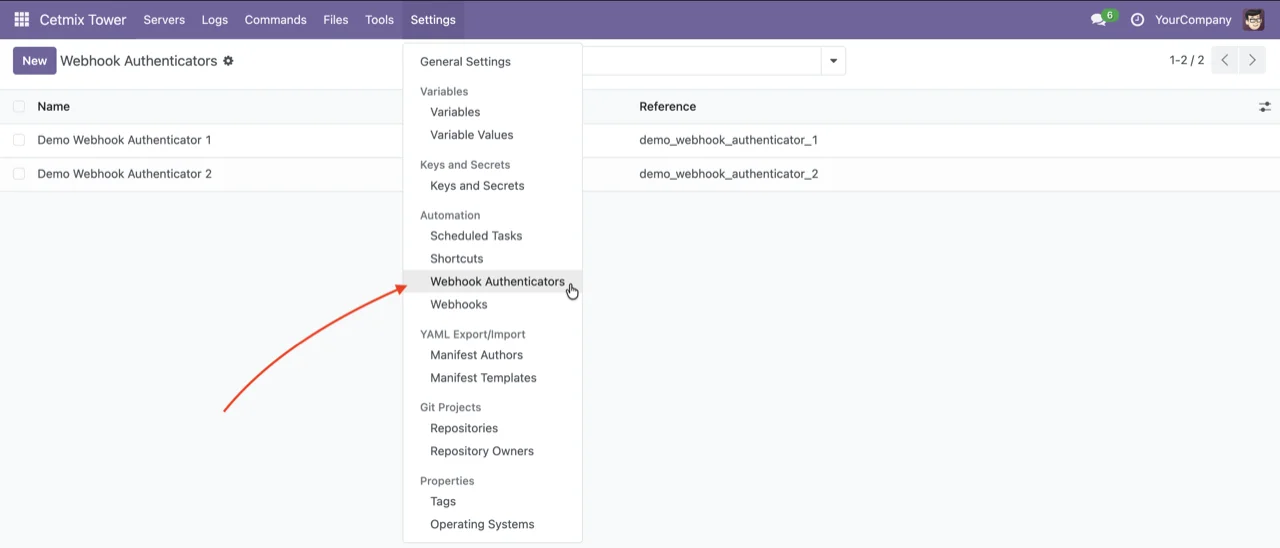
Task: Click reference demo_webhook_authenticator_1 cell
Action: 729,140
